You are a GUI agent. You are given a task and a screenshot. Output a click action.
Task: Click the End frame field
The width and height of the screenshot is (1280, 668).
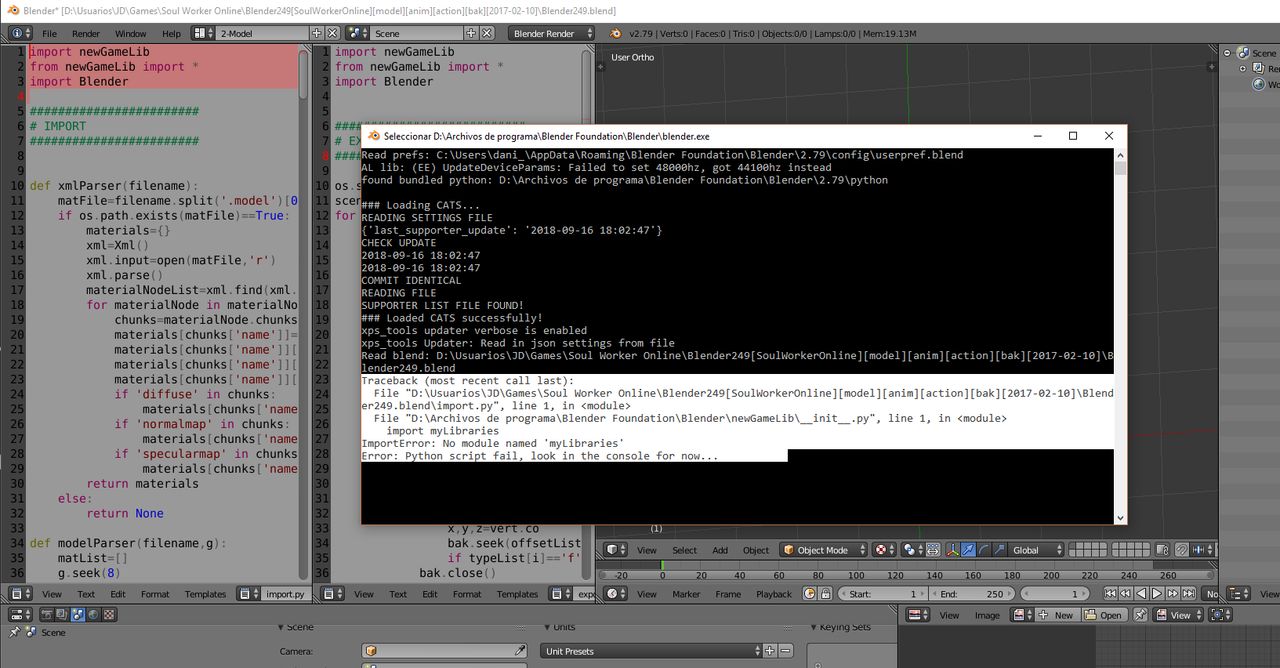(x=972, y=593)
